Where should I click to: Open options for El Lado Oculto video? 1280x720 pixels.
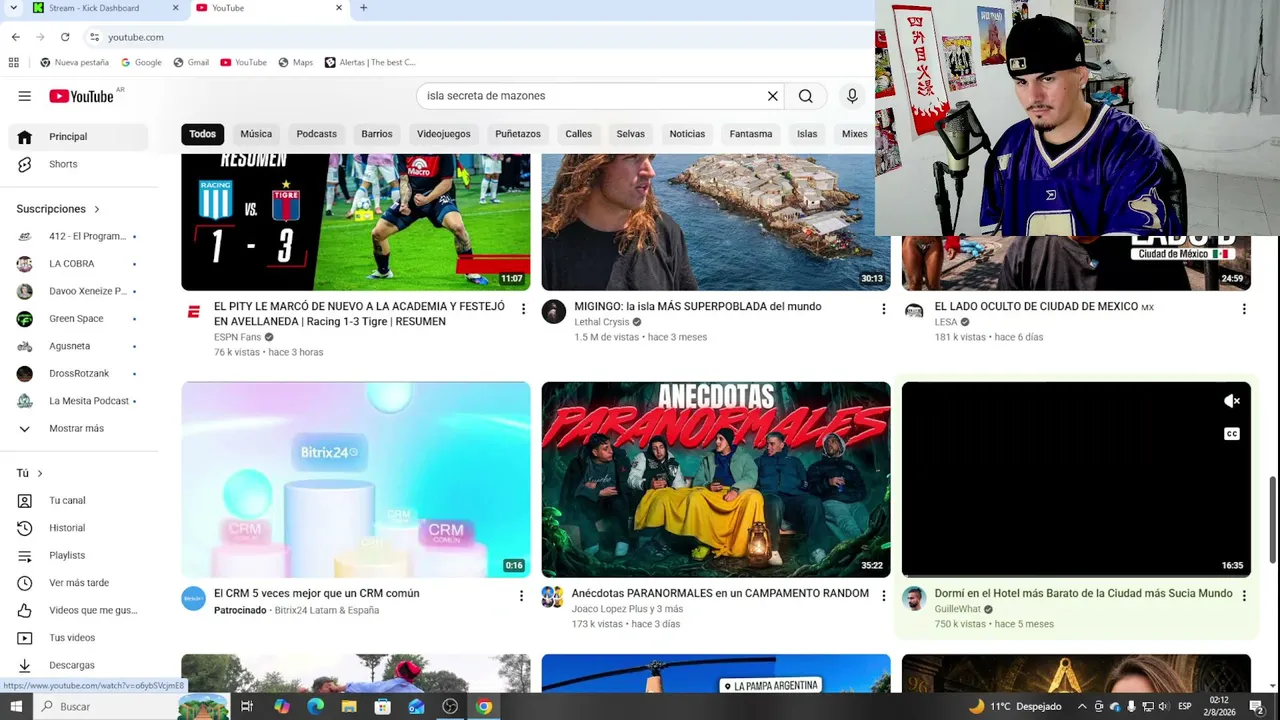(1244, 309)
